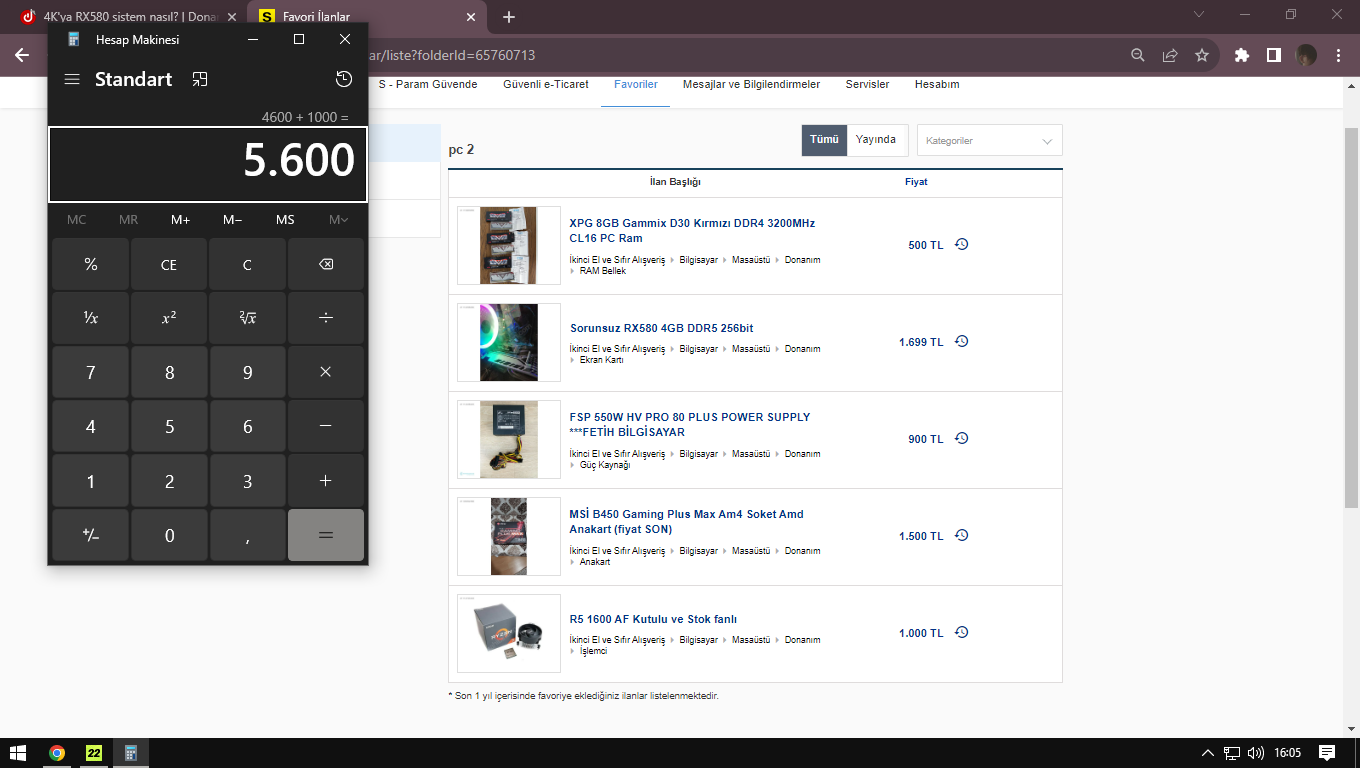Screen dimensions: 1360x768
Task: Open MSİ B450 Gaming Plus Max listing
Action: coord(686,522)
